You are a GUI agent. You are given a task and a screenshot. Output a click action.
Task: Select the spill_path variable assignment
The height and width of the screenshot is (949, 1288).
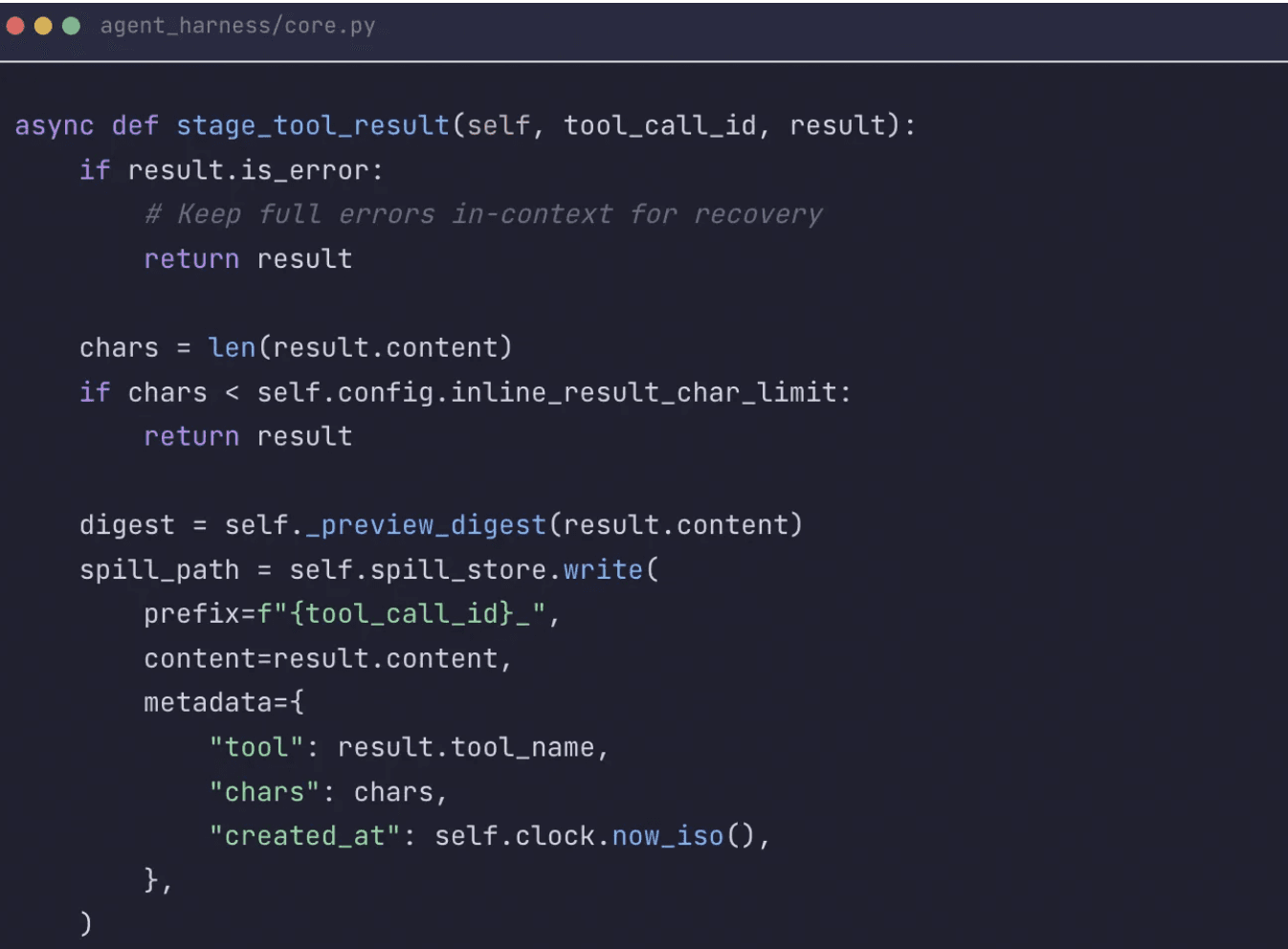(x=158, y=569)
